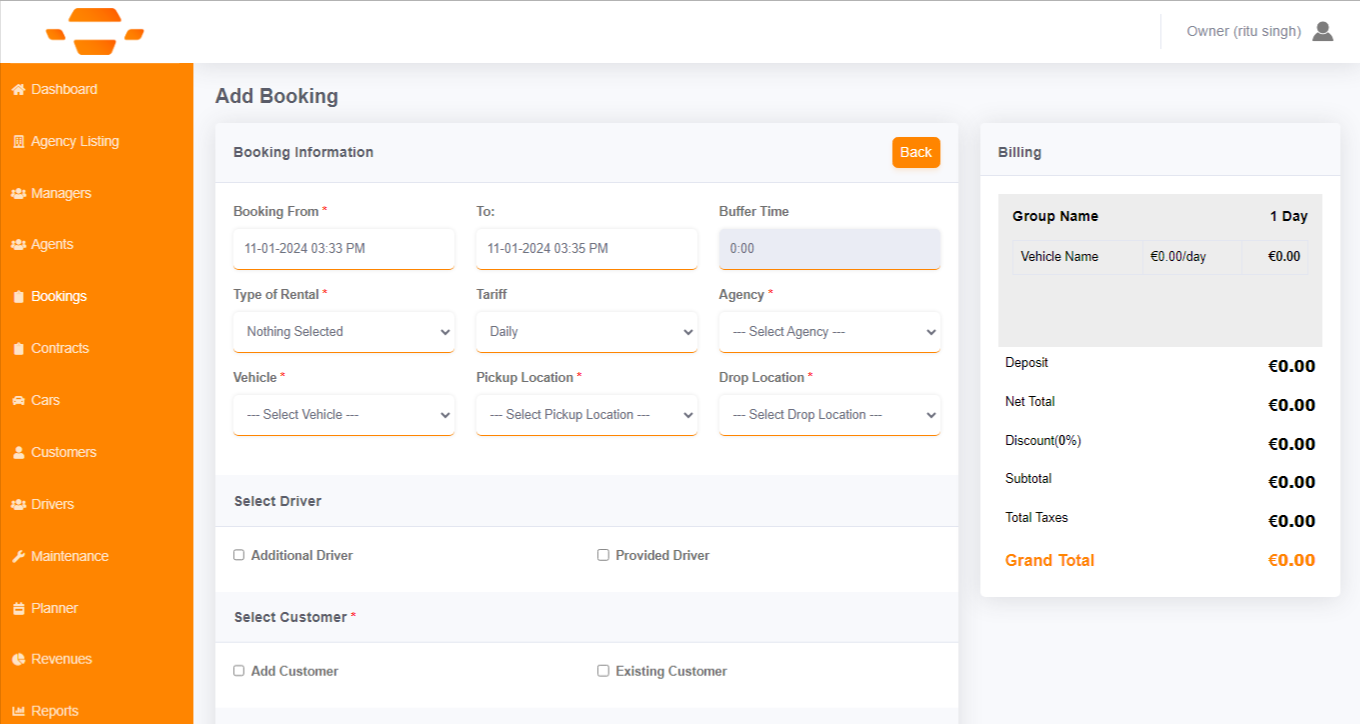Check the Existing Customer option
This screenshot has height=724, width=1360.
click(603, 671)
